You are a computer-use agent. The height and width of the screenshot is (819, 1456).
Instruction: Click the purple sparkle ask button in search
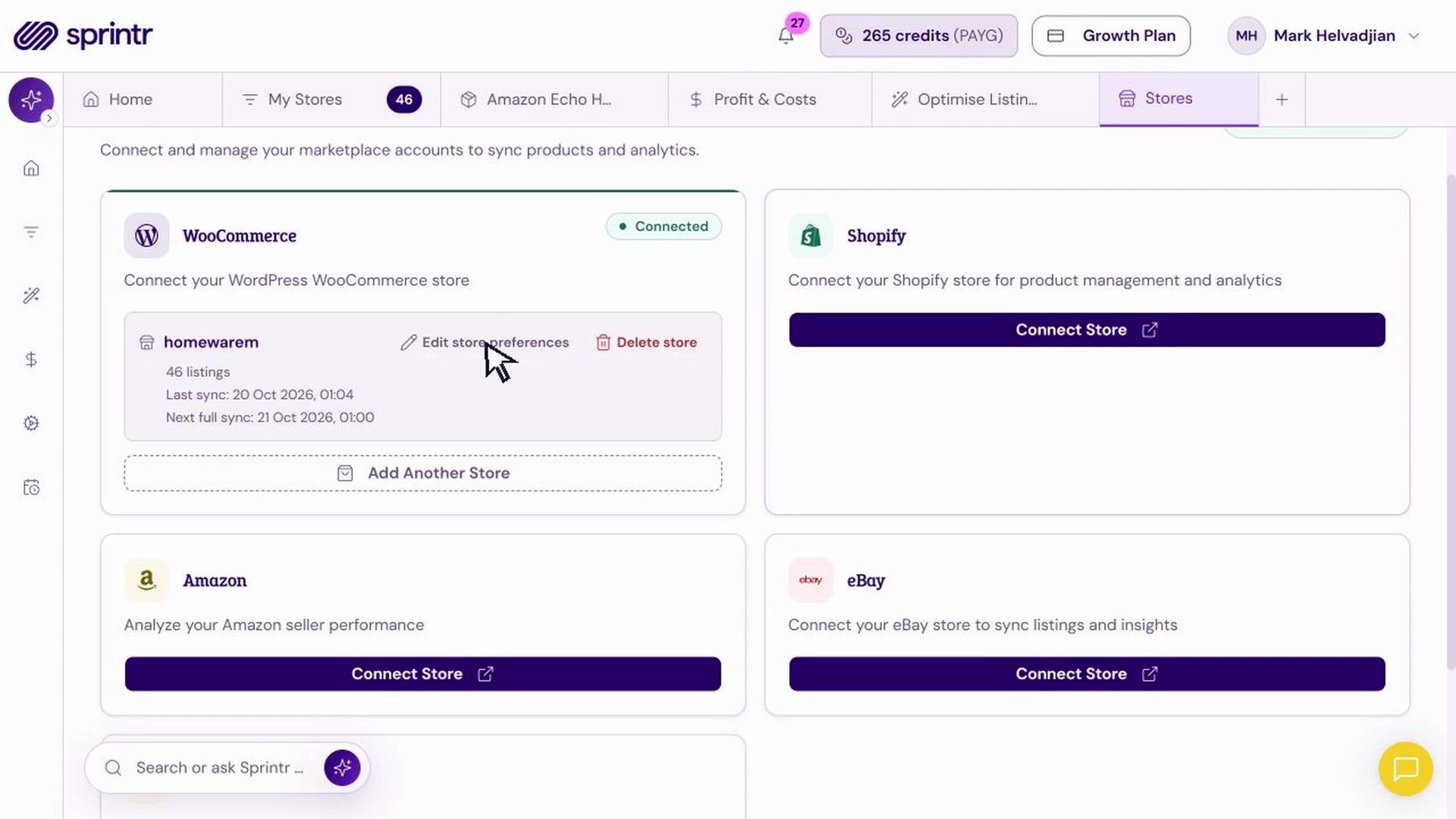tap(342, 768)
